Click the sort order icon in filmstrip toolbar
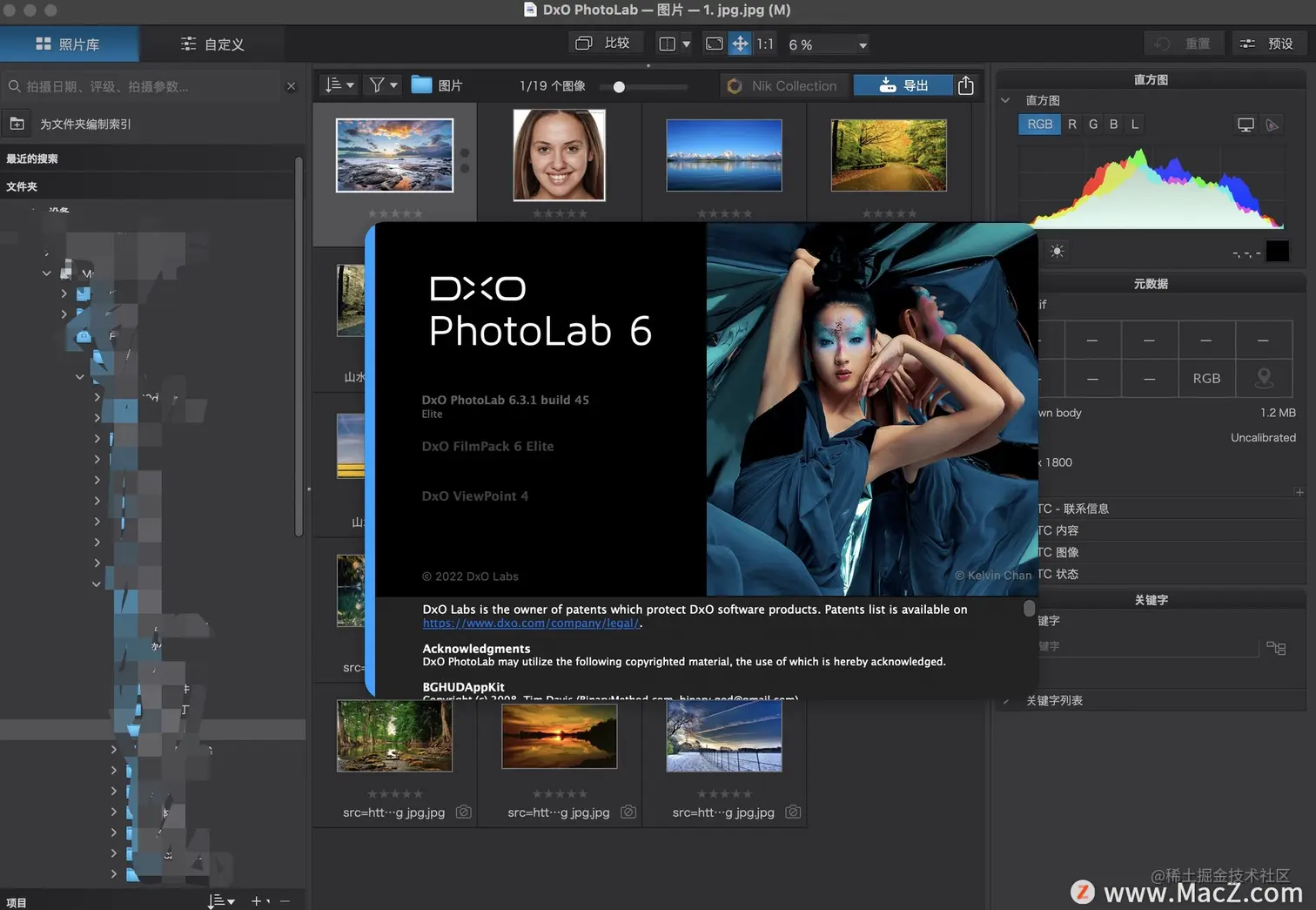Image resolution: width=1316 pixels, height=910 pixels. (333, 84)
